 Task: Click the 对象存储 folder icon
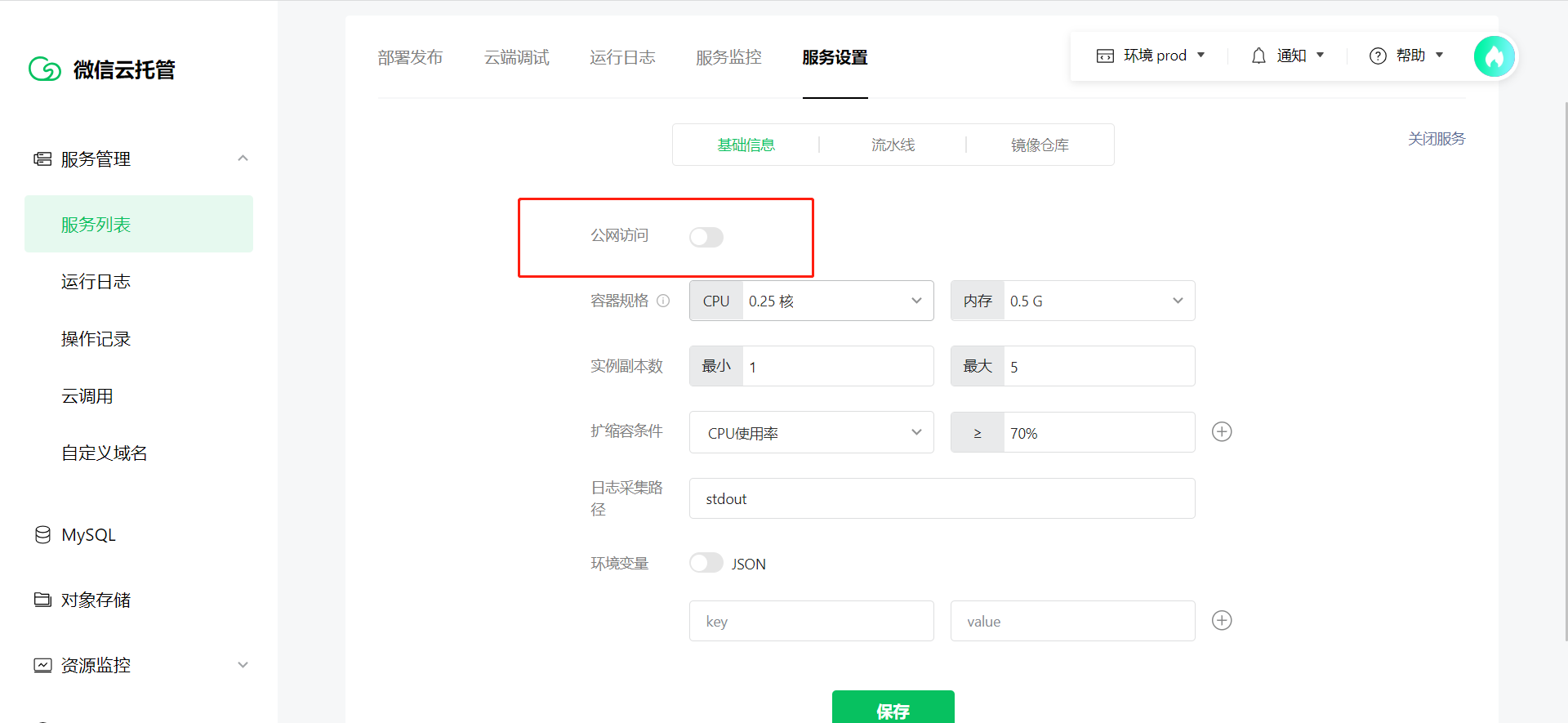[x=42, y=600]
